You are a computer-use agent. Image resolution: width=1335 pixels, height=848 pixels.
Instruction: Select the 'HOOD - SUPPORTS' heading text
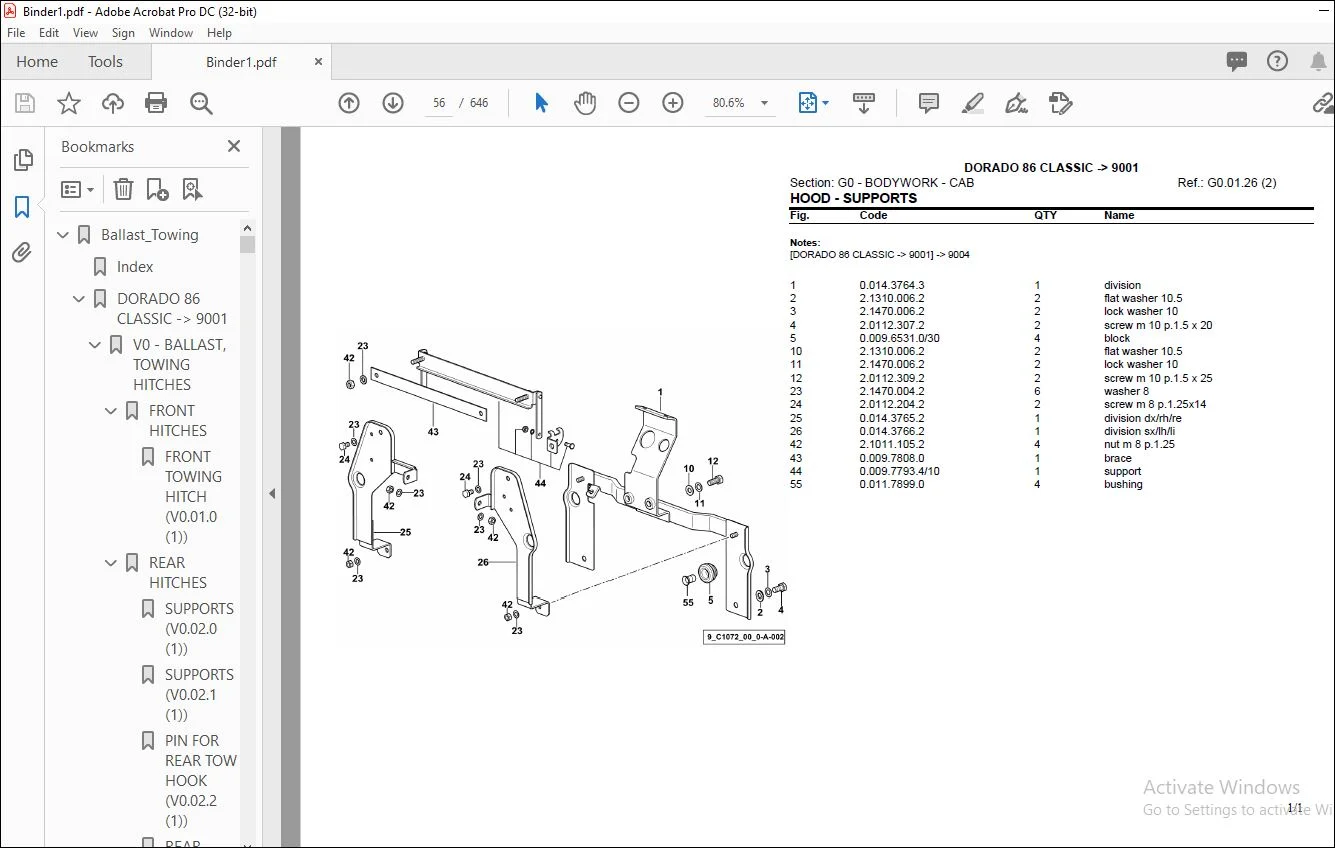pos(853,198)
